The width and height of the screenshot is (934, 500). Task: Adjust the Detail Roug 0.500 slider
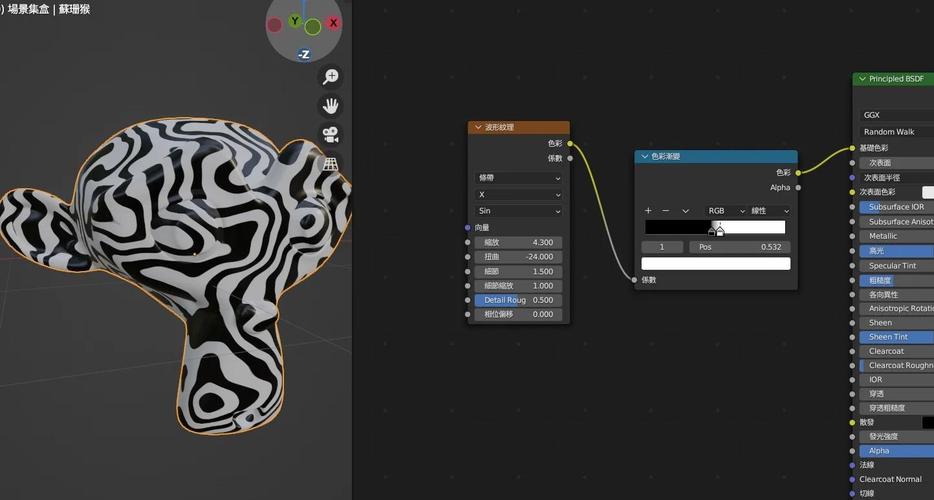coord(518,300)
